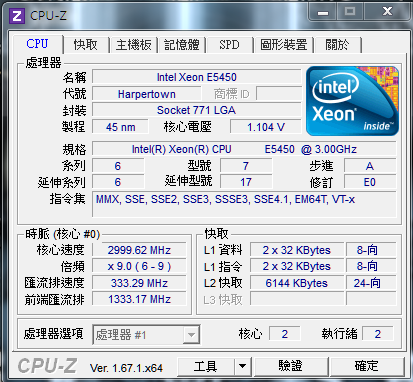Click the empty L3 快取 size field
This screenshot has height=382, width=413.
pyautogui.click(x=297, y=299)
